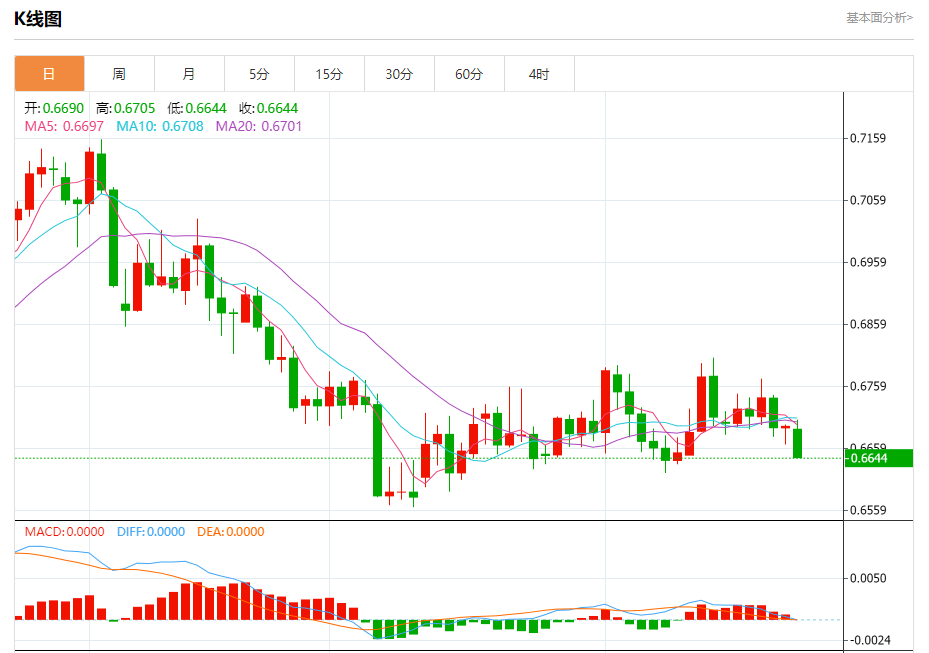Select the 日 daily chart tab

(x=49, y=74)
